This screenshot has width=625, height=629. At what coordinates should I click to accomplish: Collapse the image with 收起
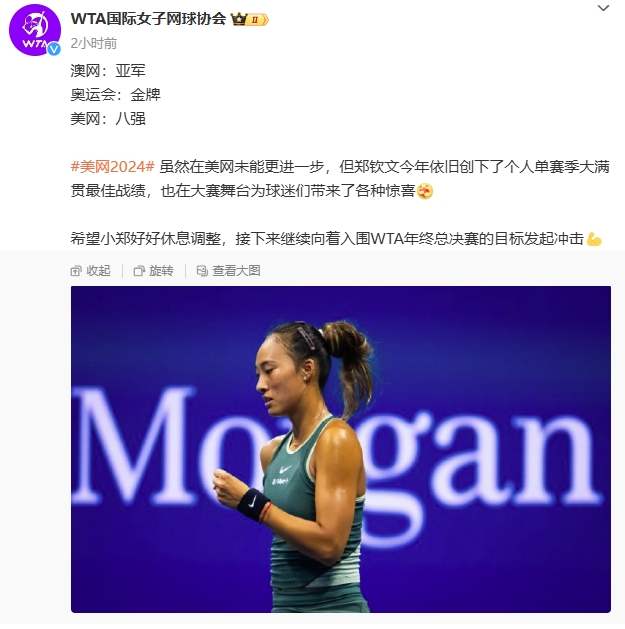tap(91, 271)
